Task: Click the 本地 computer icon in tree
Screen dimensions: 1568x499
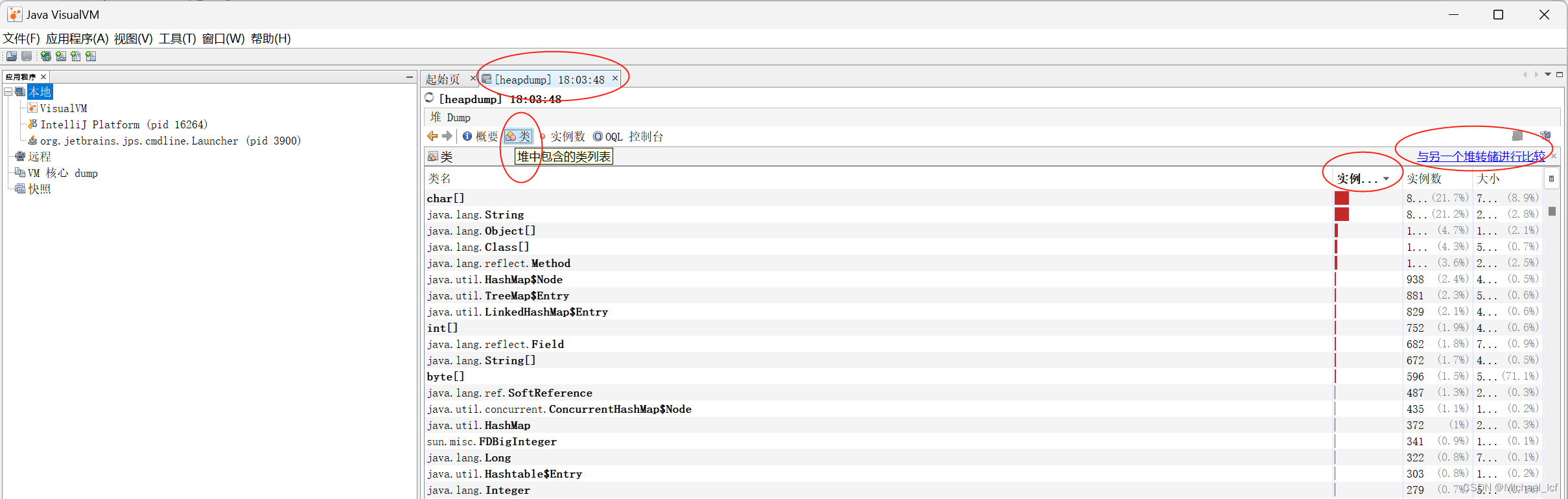Action: pos(20,92)
